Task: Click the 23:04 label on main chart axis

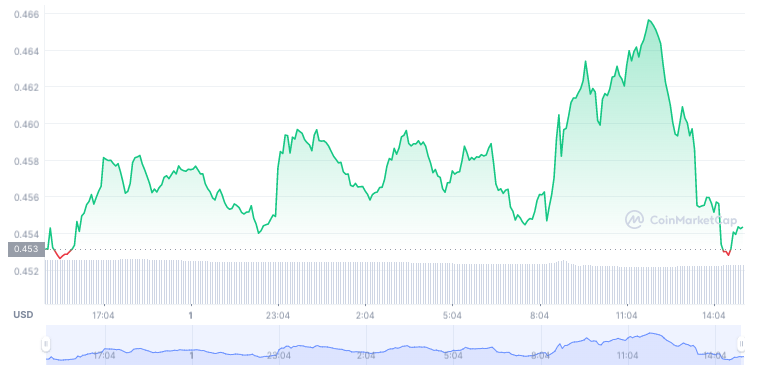Action: 279,315
